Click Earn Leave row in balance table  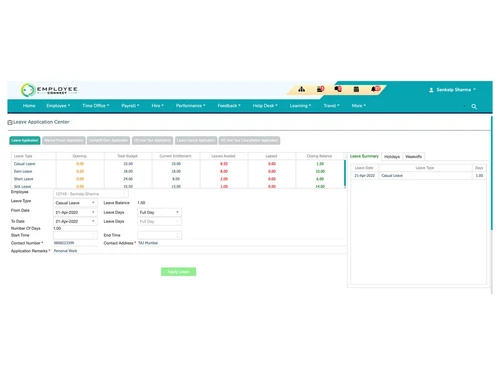click(x=178, y=171)
